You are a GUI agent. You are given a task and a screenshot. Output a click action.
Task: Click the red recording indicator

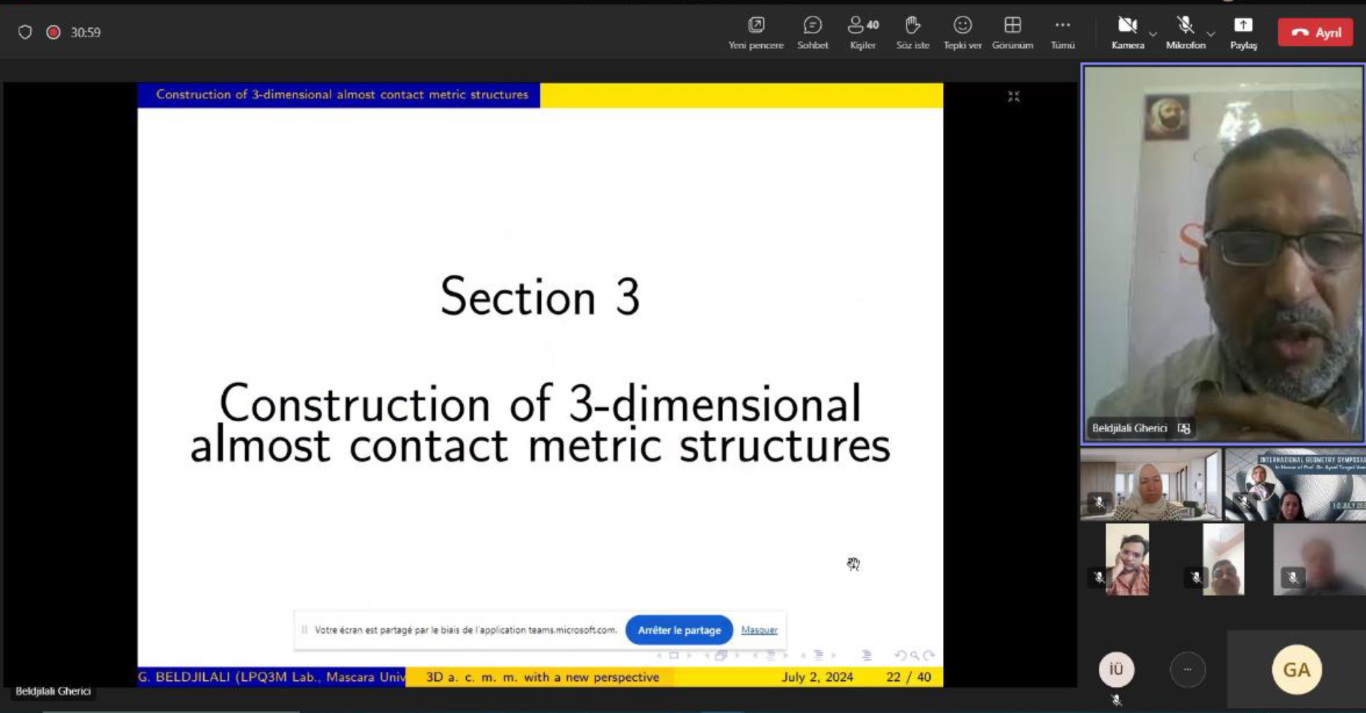point(53,32)
